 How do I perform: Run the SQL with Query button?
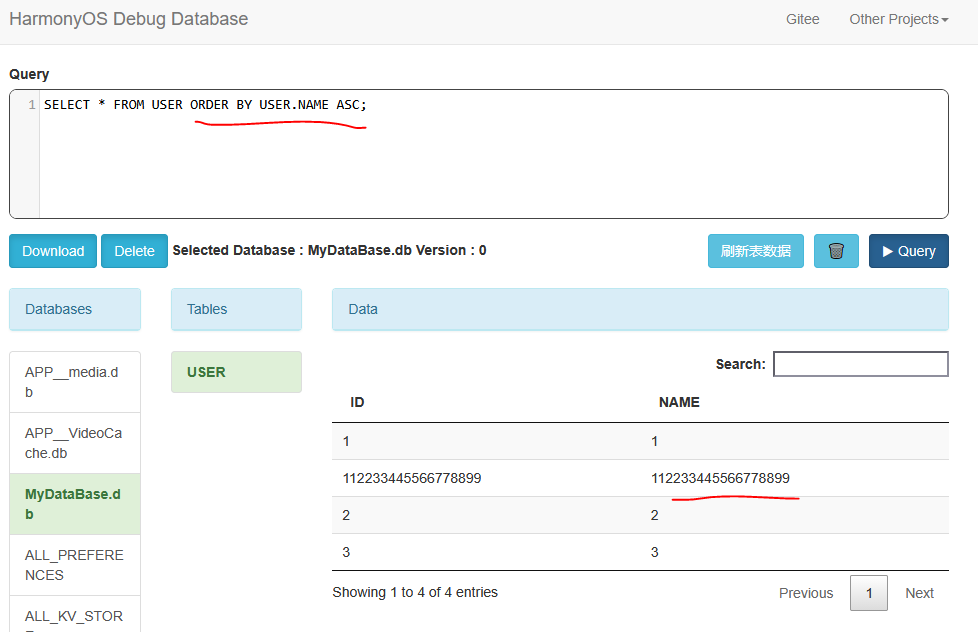click(x=908, y=251)
